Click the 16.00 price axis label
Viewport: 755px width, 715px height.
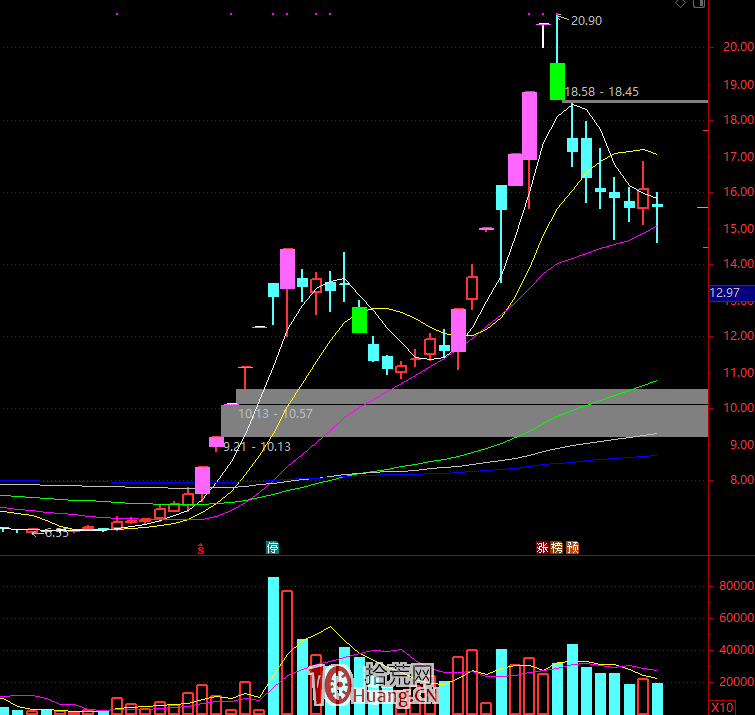(738, 192)
